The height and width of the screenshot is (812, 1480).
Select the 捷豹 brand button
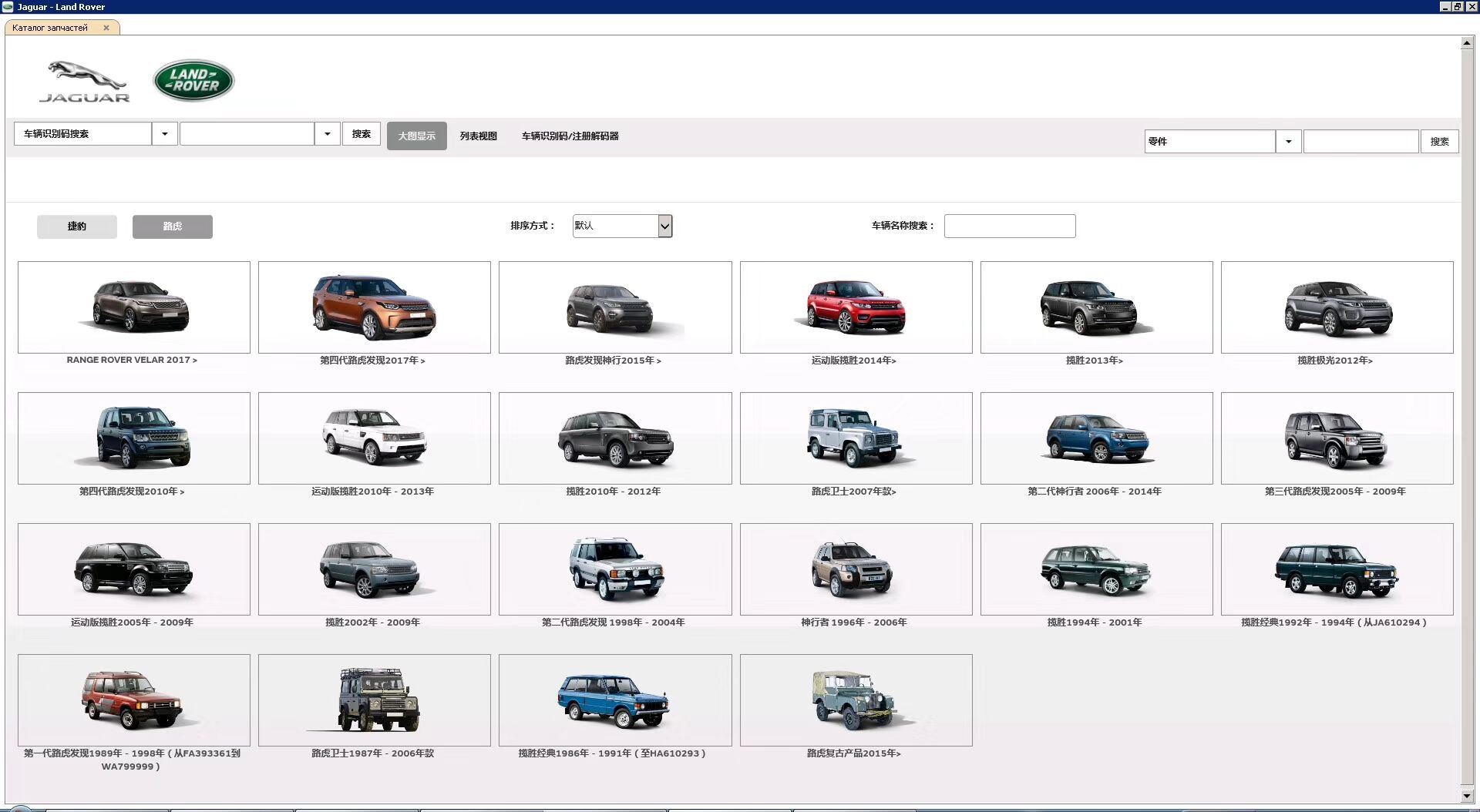pyautogui.click(x=77, y=226)
